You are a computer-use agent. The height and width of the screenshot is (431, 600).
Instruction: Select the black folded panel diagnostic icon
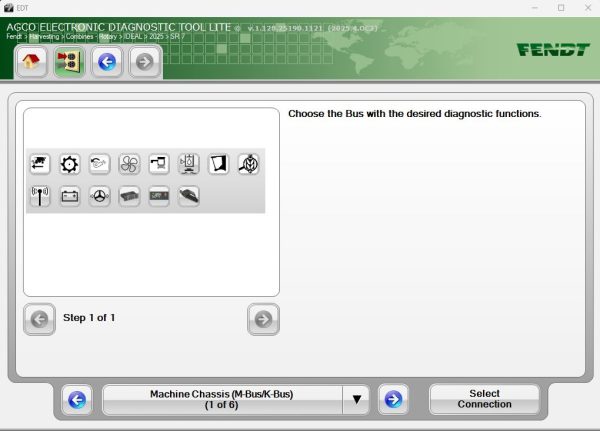pos(219,164)
